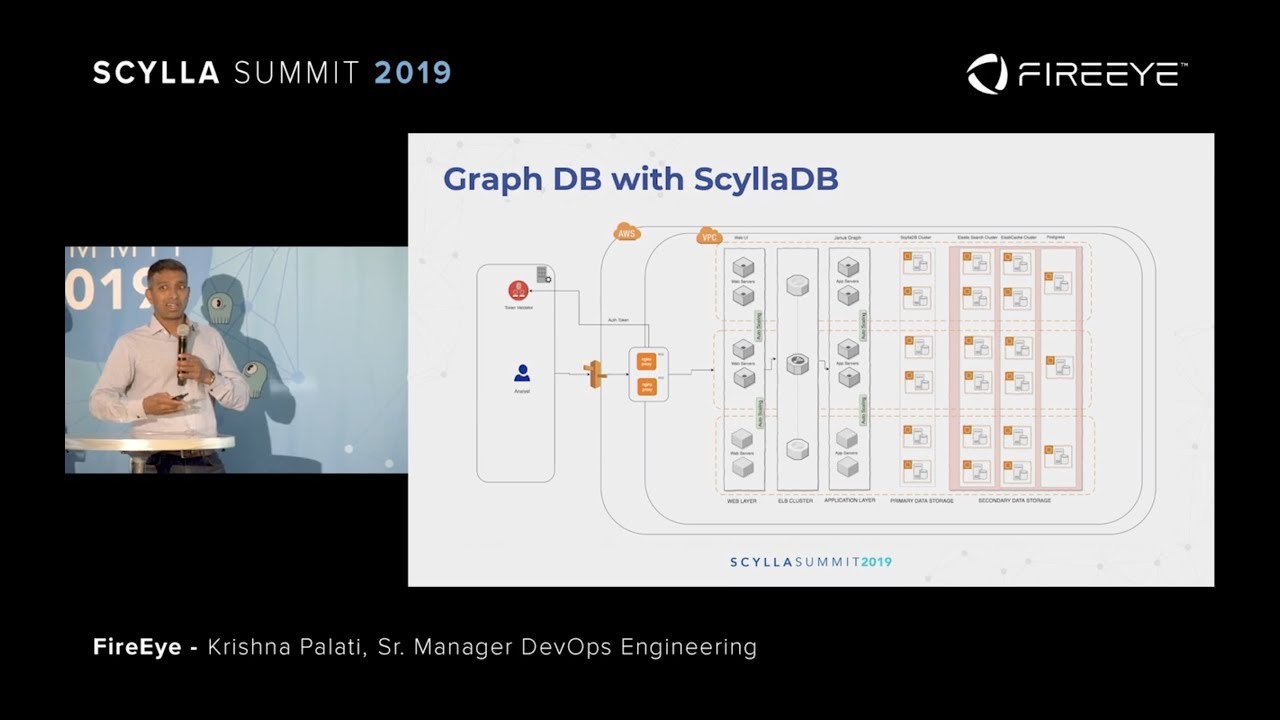This screenshot has width=1280, height=720.
Task: Click the orange gateway icon beside the Analyst arrow
Action: pyautogui.click(x=596, y=374)
